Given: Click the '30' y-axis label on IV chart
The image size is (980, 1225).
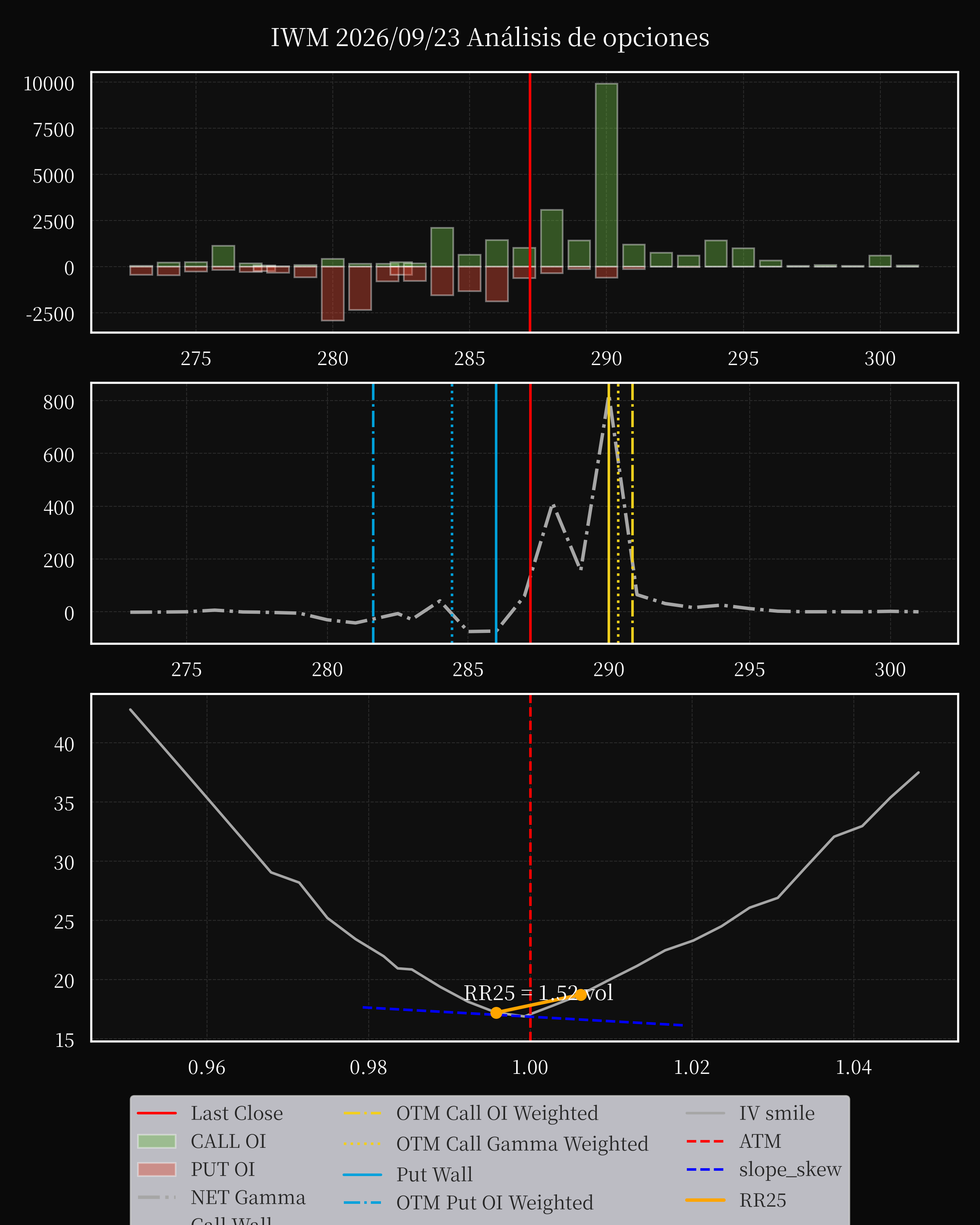Looking at the screenshot, I should tap(64, 862).
